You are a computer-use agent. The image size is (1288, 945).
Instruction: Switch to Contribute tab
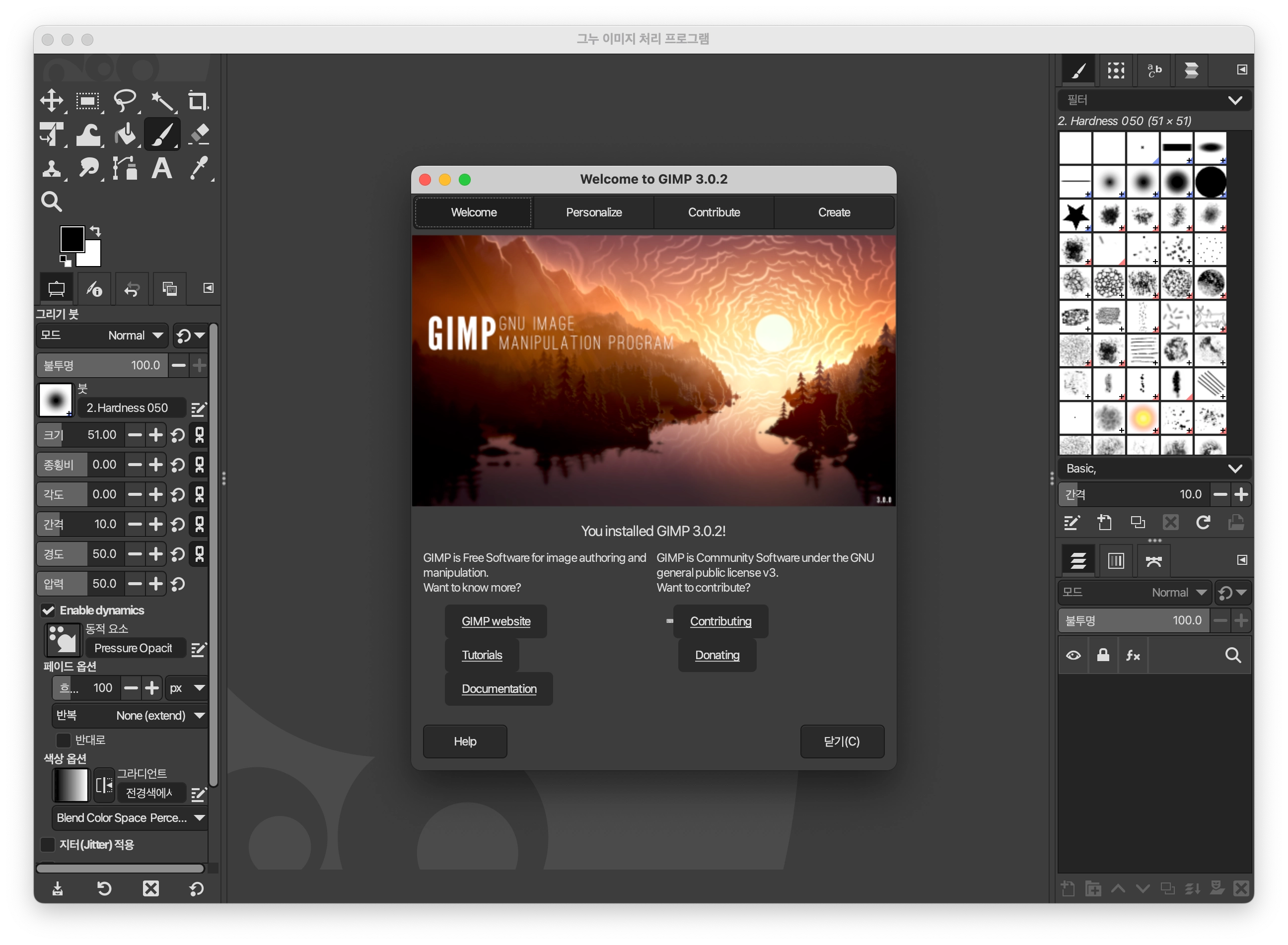(714, 213)
